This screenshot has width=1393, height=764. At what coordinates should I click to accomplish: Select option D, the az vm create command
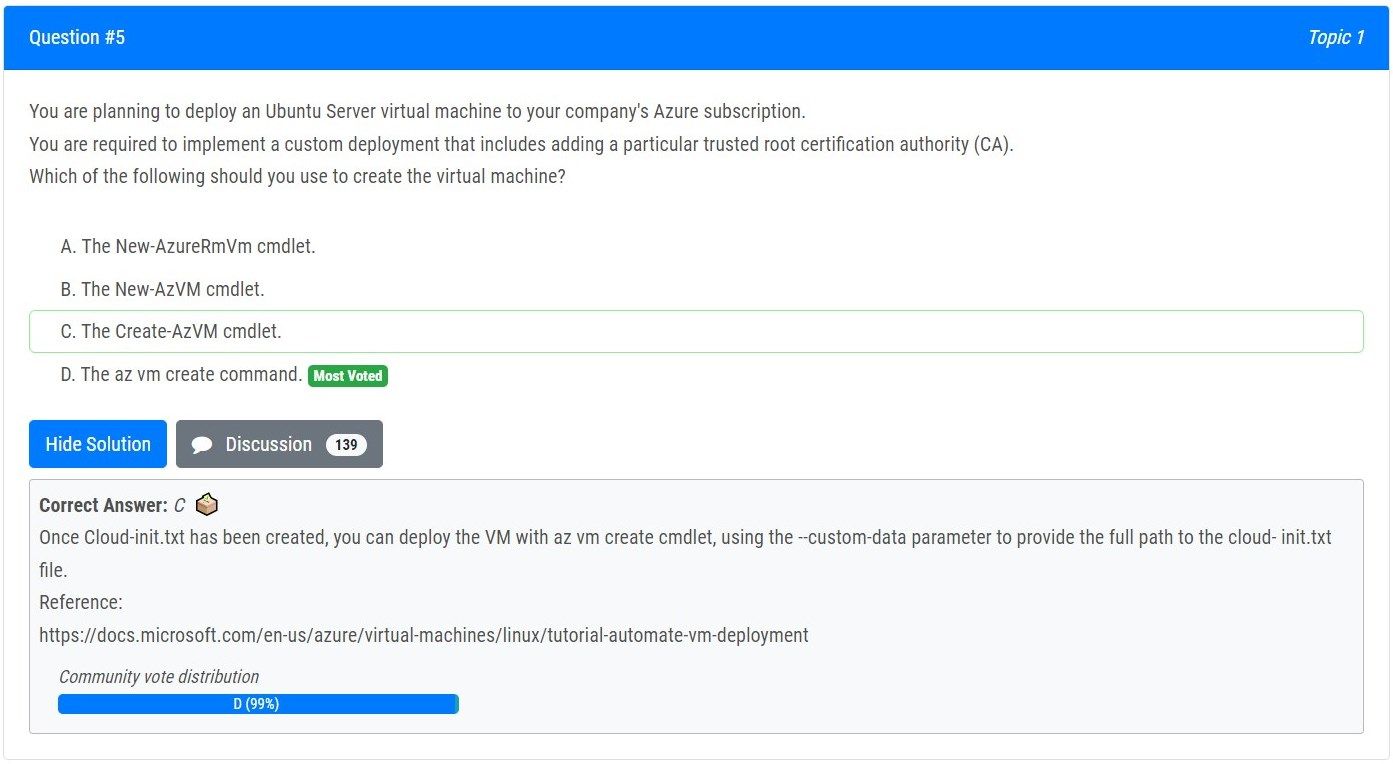pos(181,374)
